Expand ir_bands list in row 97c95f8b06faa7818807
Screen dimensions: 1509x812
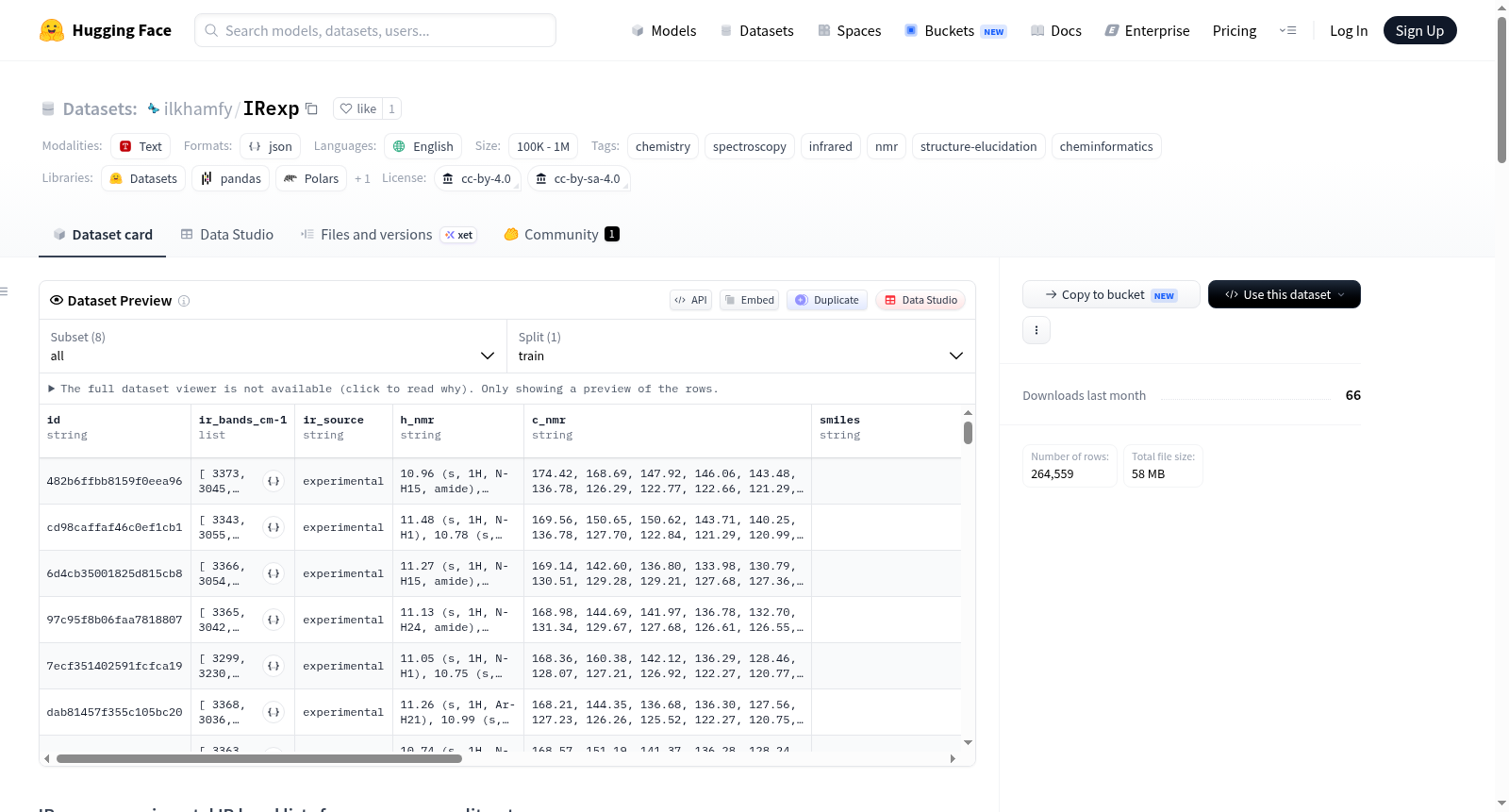coord(274,620)
